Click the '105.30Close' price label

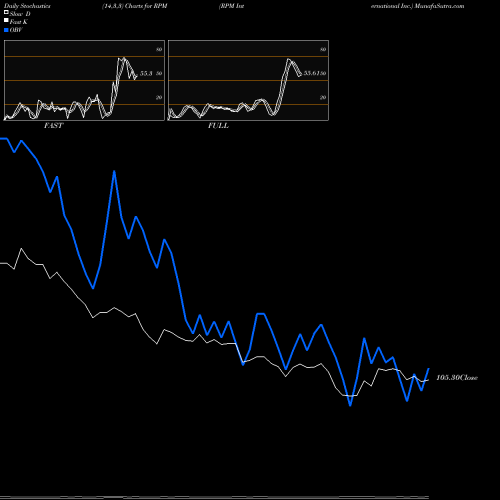457,378
